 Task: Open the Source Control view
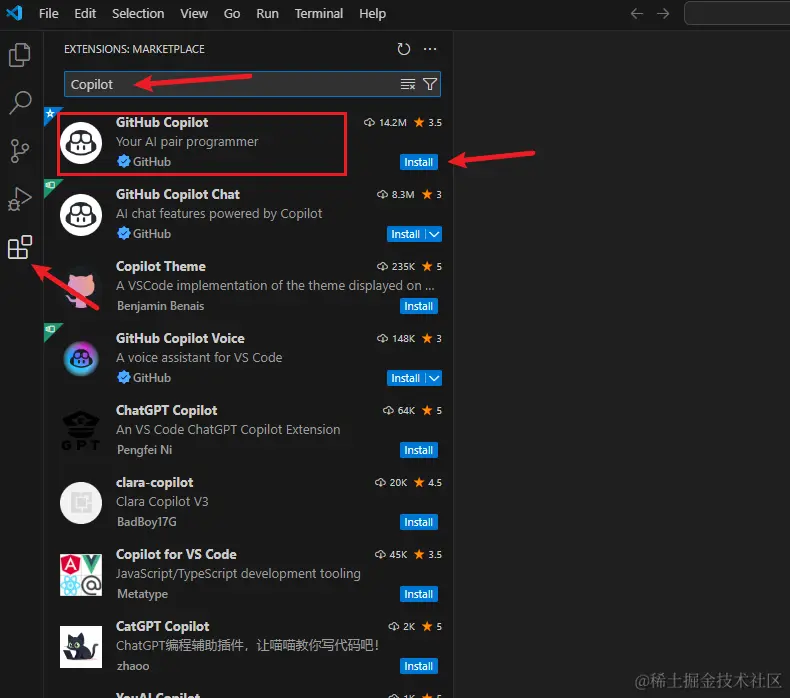(20, 151)
